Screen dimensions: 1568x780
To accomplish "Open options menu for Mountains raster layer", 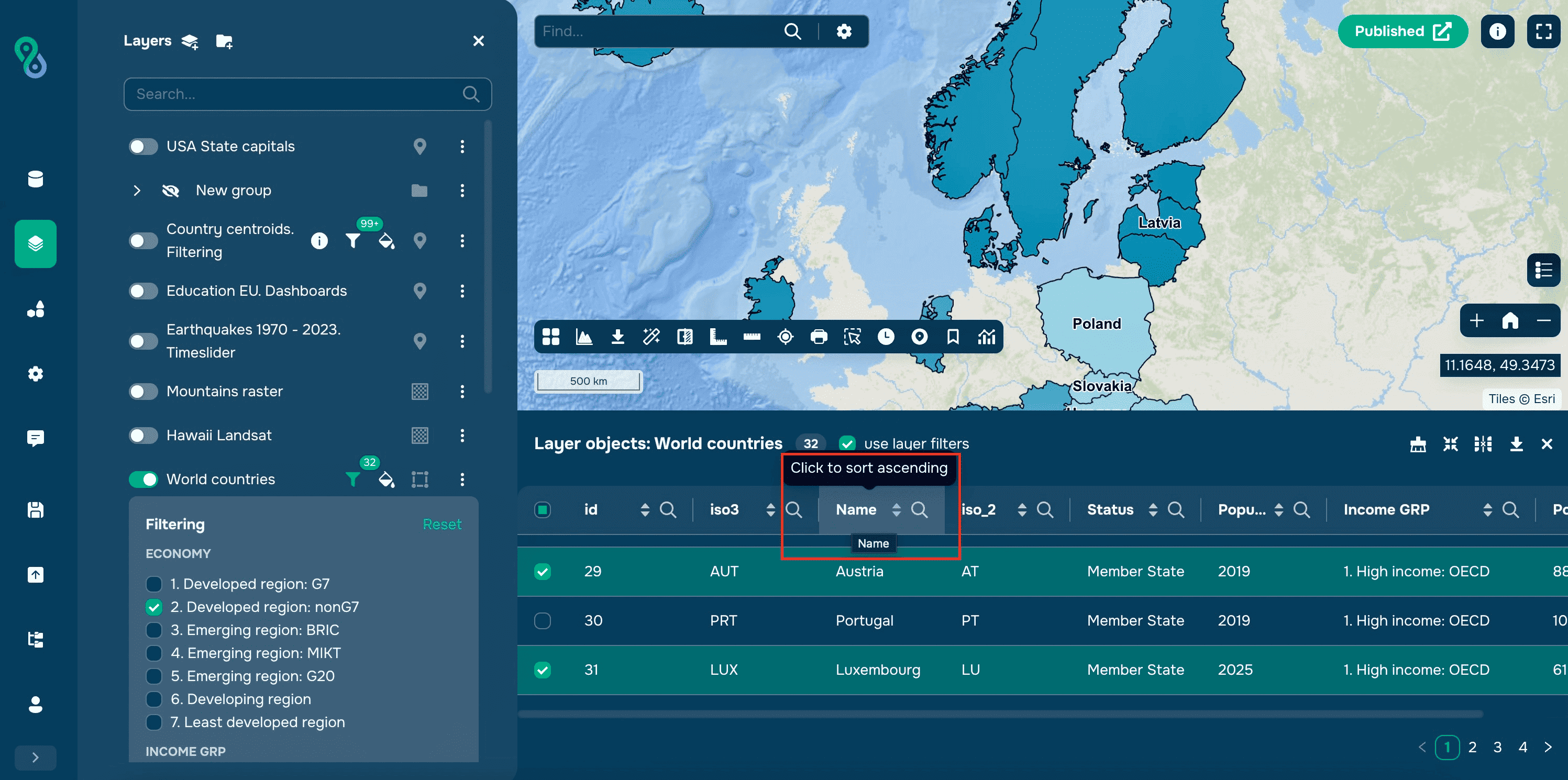I will pyautogui.click(x=462, y=391).
